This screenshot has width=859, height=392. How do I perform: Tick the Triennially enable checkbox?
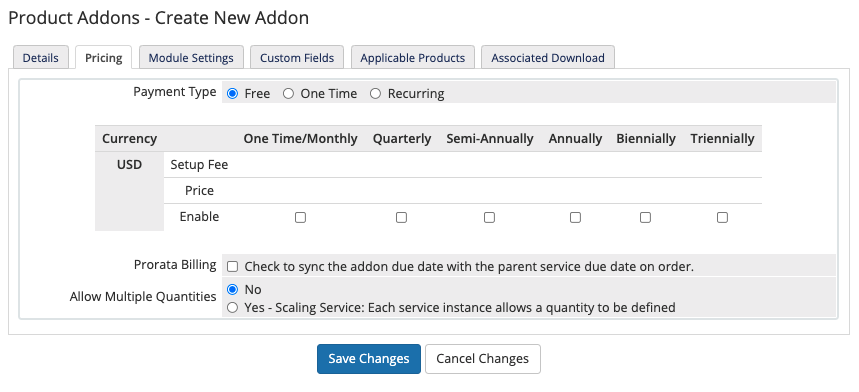click(723, 217)
